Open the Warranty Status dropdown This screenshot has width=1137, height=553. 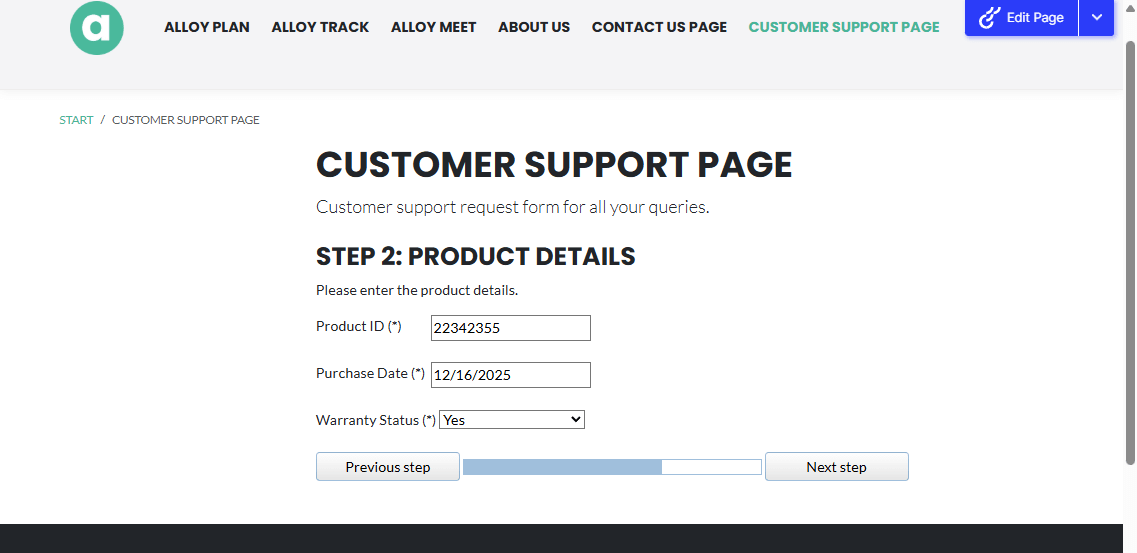pos(512,420)
